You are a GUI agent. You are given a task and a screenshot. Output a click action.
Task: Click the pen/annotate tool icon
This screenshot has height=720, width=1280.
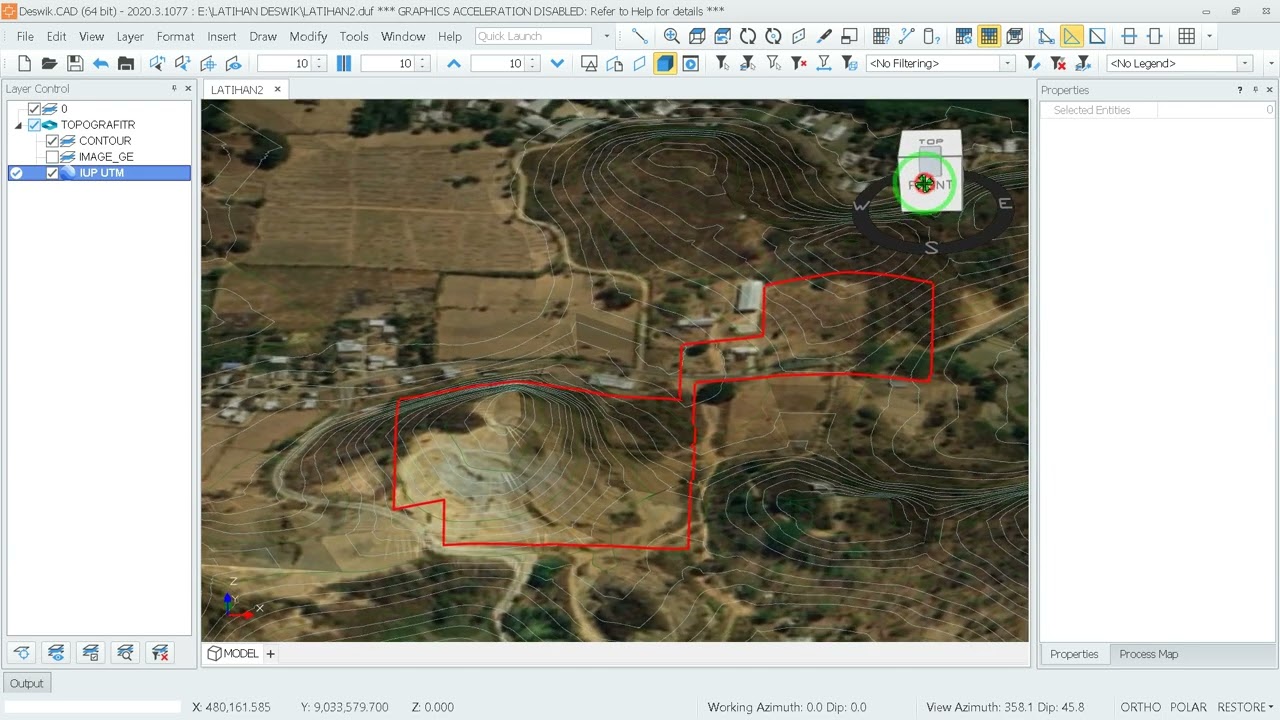click(824, 36)
